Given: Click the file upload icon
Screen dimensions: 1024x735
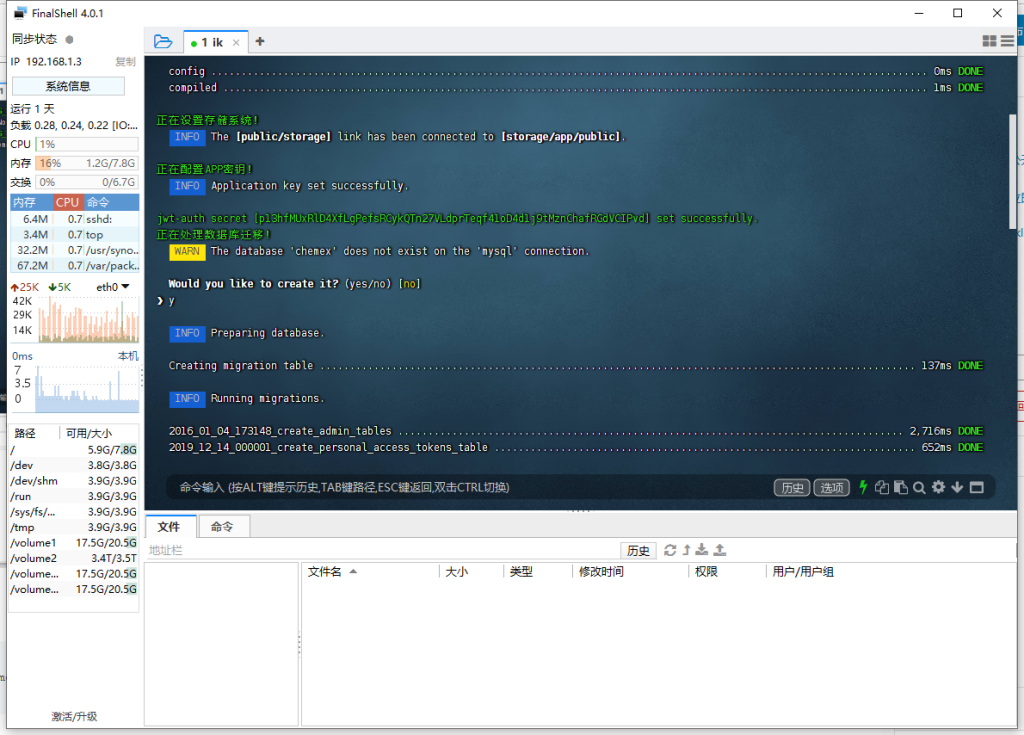Looking at the screenshot, I should tap(720, 550).
